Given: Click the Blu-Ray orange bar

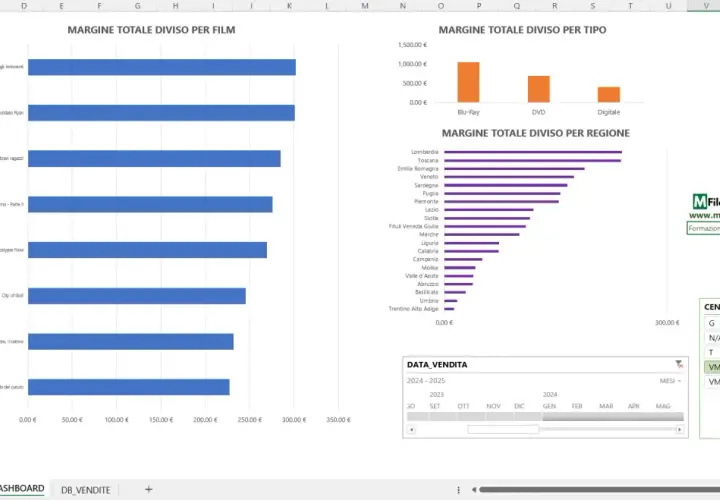Looking at the screenshot, I should click(x=468, y=82).
